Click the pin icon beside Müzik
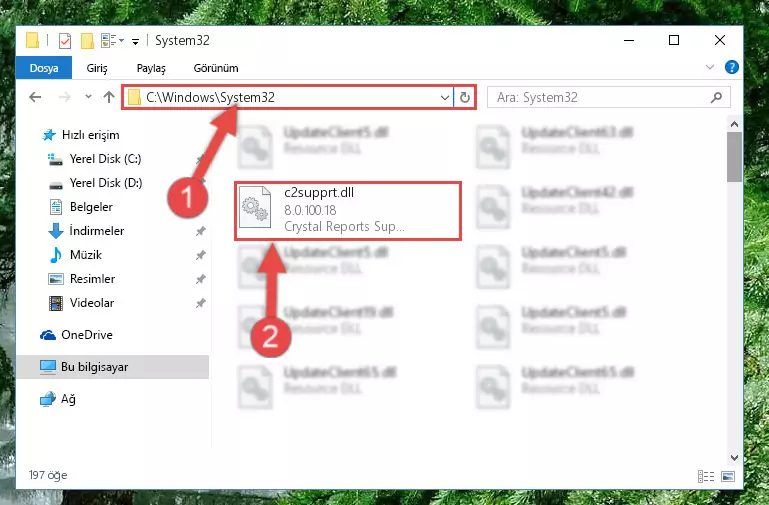The image size is (769, 505). coord(201,255)
